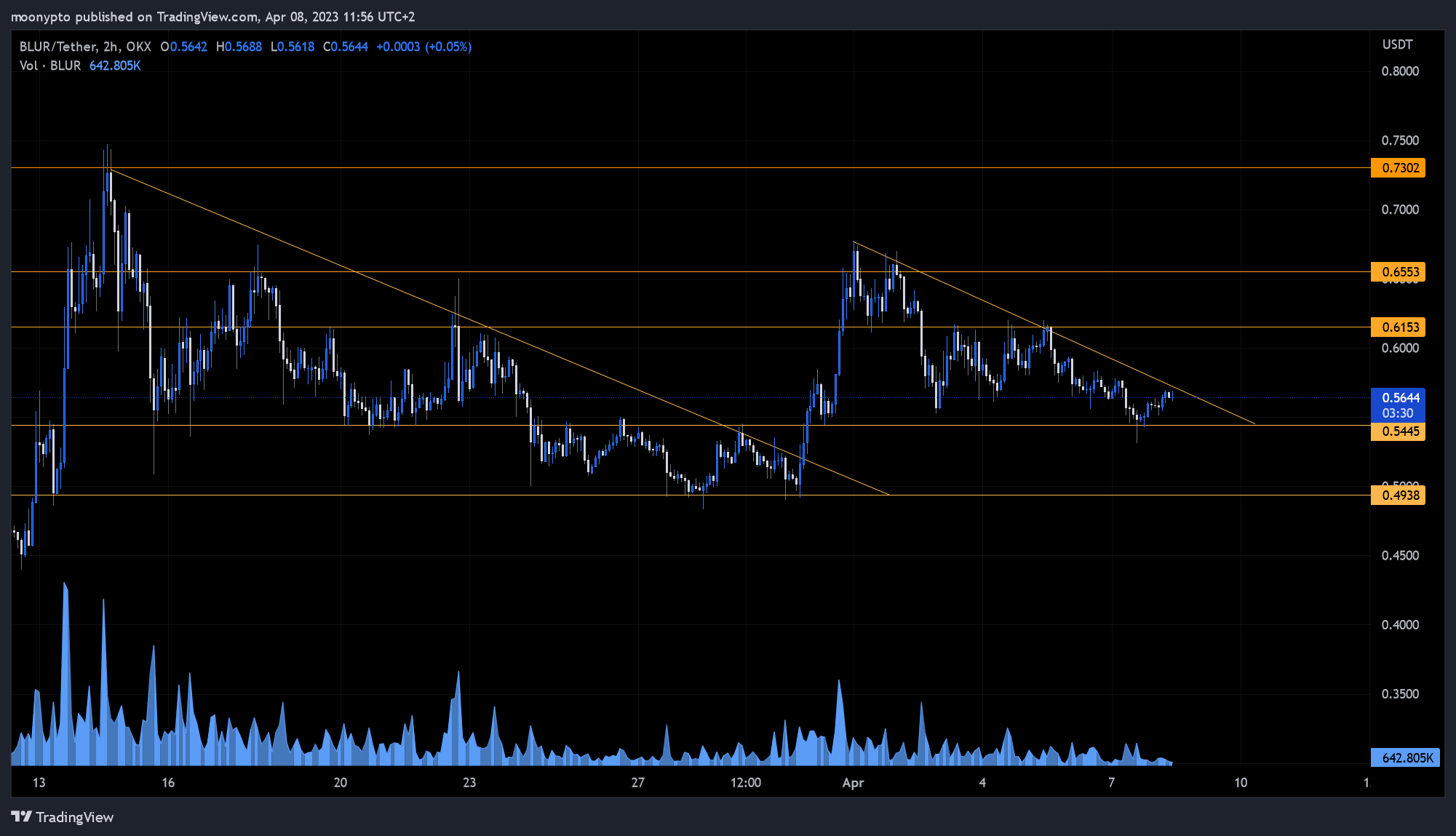Click the volume value 642.805K in legend

click(x=115, y=65)
